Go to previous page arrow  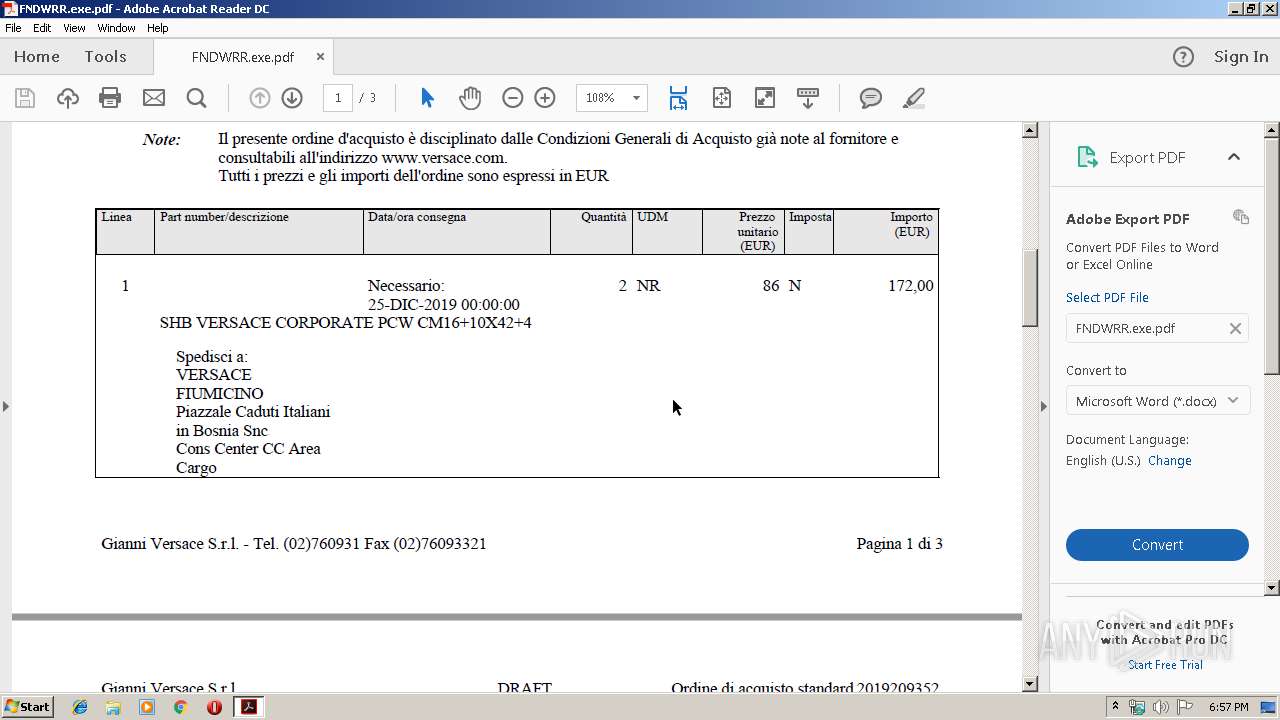260,98
